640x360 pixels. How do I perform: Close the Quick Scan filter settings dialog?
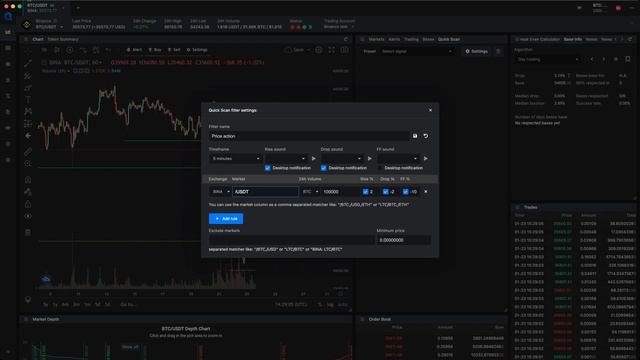[x=430, y=110]
